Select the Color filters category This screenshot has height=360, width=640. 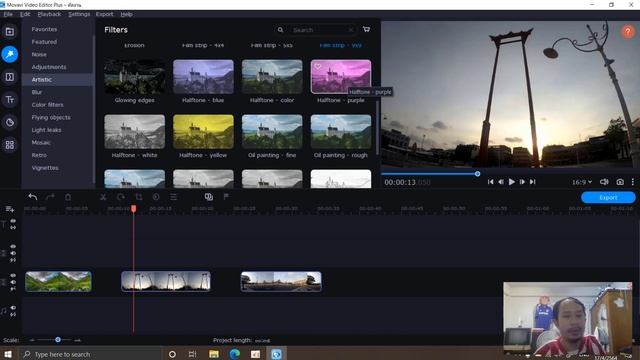[47, 105]
